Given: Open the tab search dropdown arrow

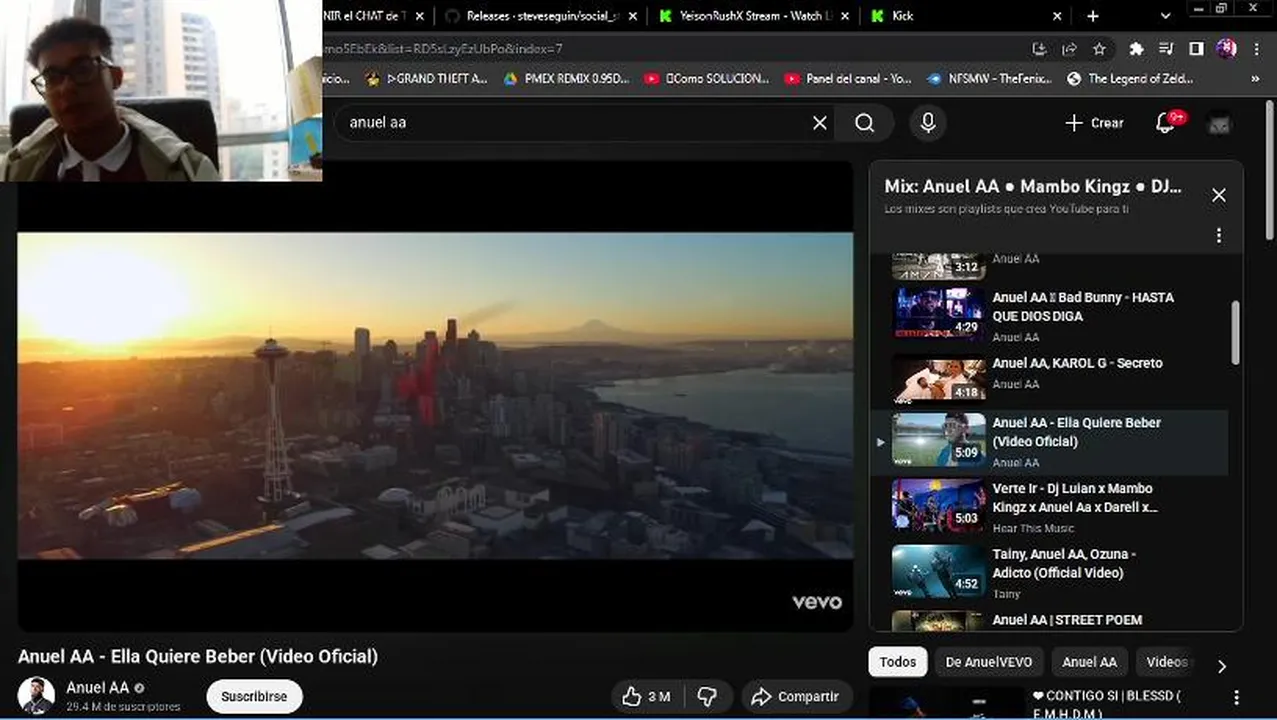Looking at the screenshot, I should click(x=1165, y=16).
